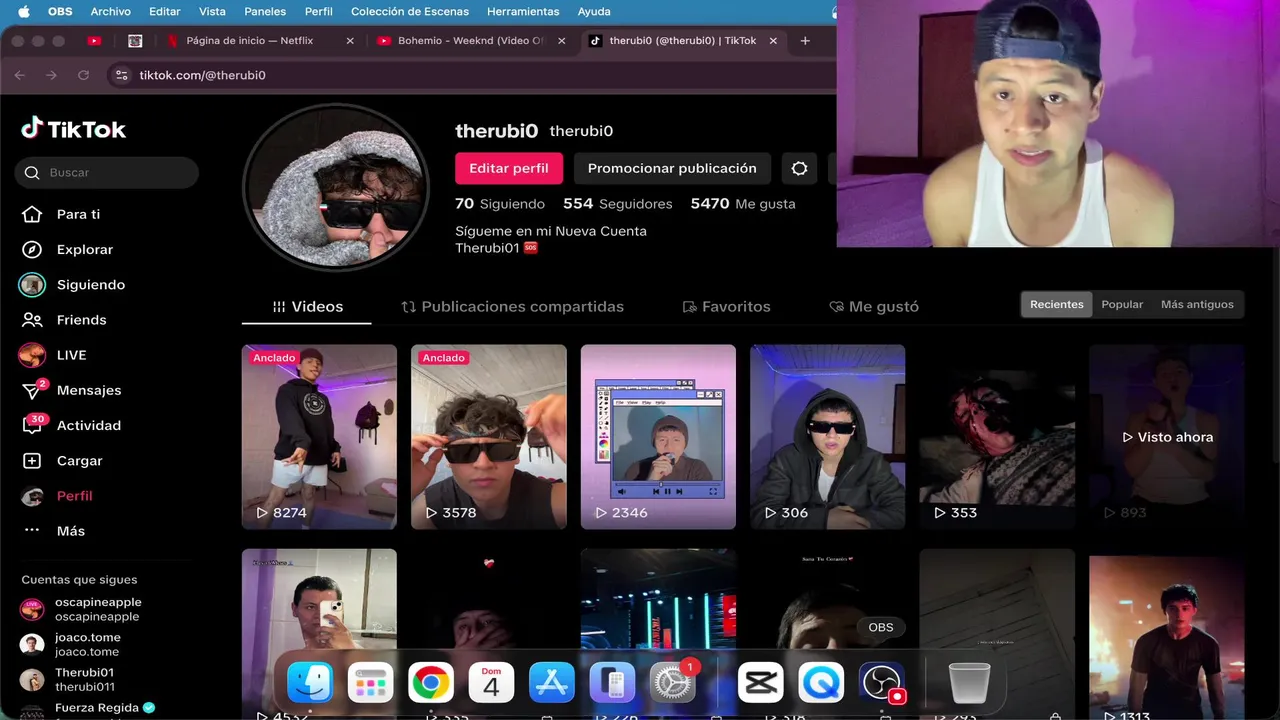This screenshot has width=1280, height=720.
Task: Open the blue Q app in the dock
Action: point(821,683)
